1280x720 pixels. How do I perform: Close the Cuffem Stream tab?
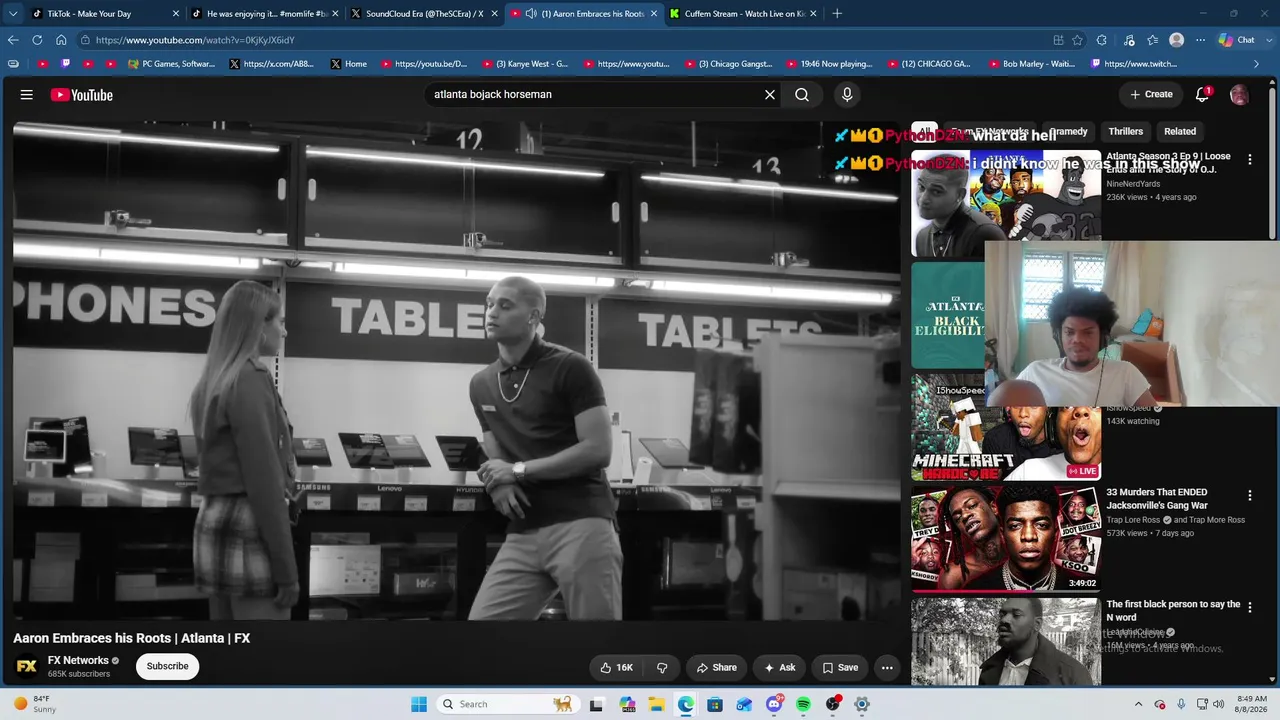pos(813,14)
